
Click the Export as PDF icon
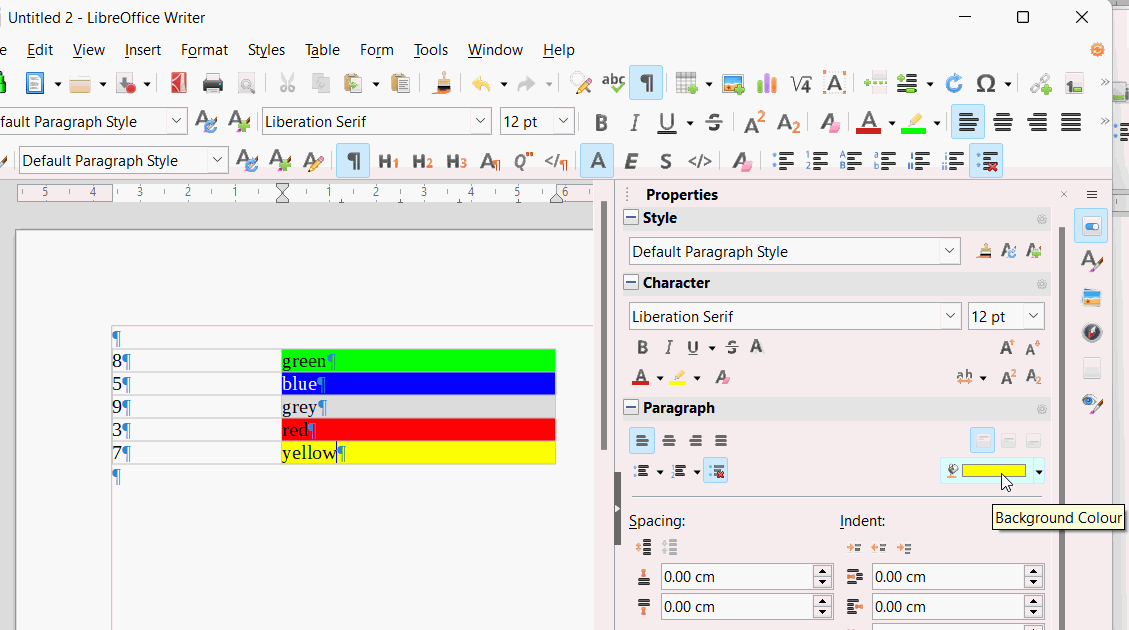click(x=179, y=83)
